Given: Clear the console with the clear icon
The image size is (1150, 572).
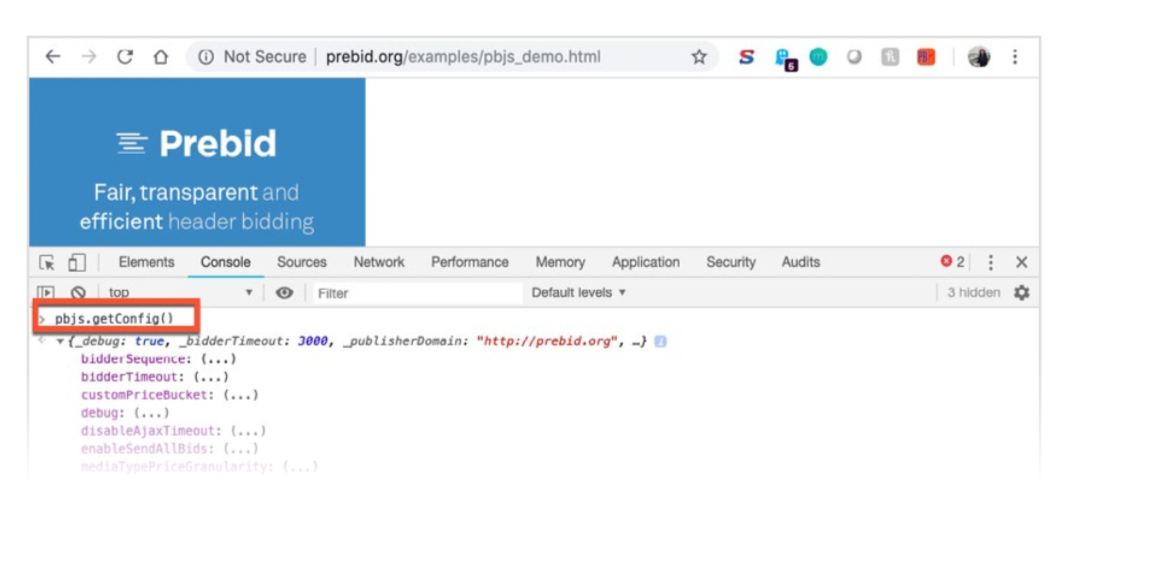Looking at the screenshot, I should tap(78, 293).
